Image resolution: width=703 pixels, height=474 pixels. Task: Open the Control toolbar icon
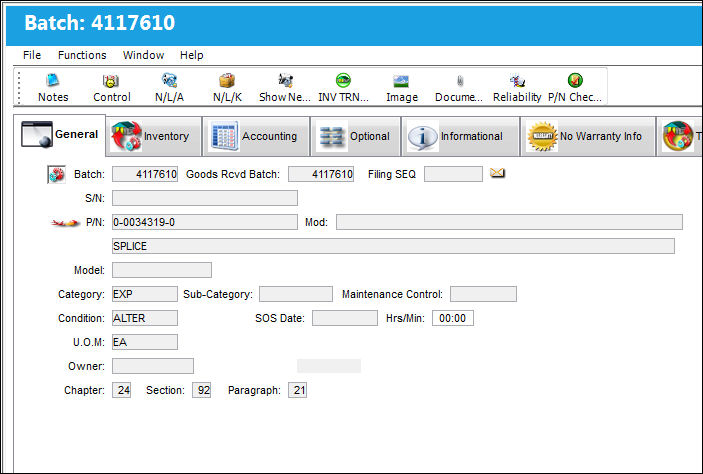point(112,87)
